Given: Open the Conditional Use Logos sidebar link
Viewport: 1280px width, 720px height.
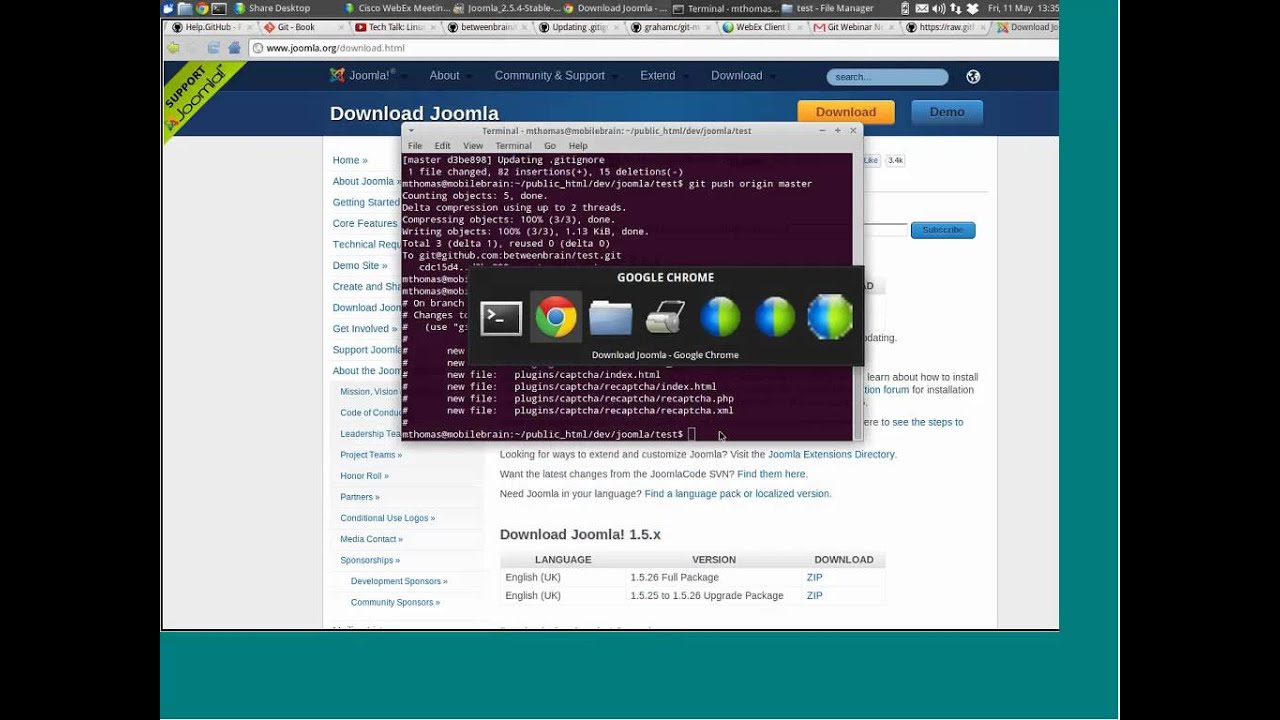Looking at the screenshot, I should pos(388,518).
